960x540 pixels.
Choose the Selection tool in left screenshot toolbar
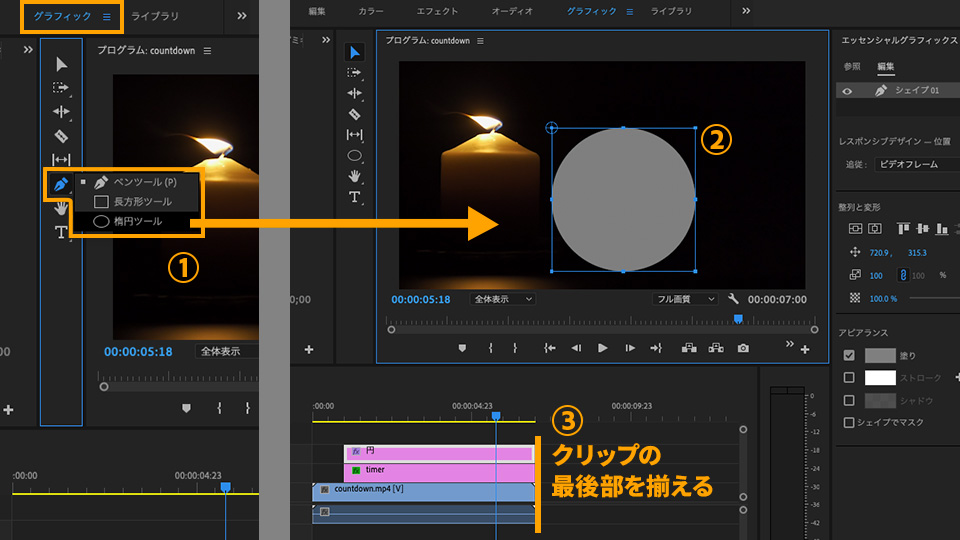(x=61, y=64)
